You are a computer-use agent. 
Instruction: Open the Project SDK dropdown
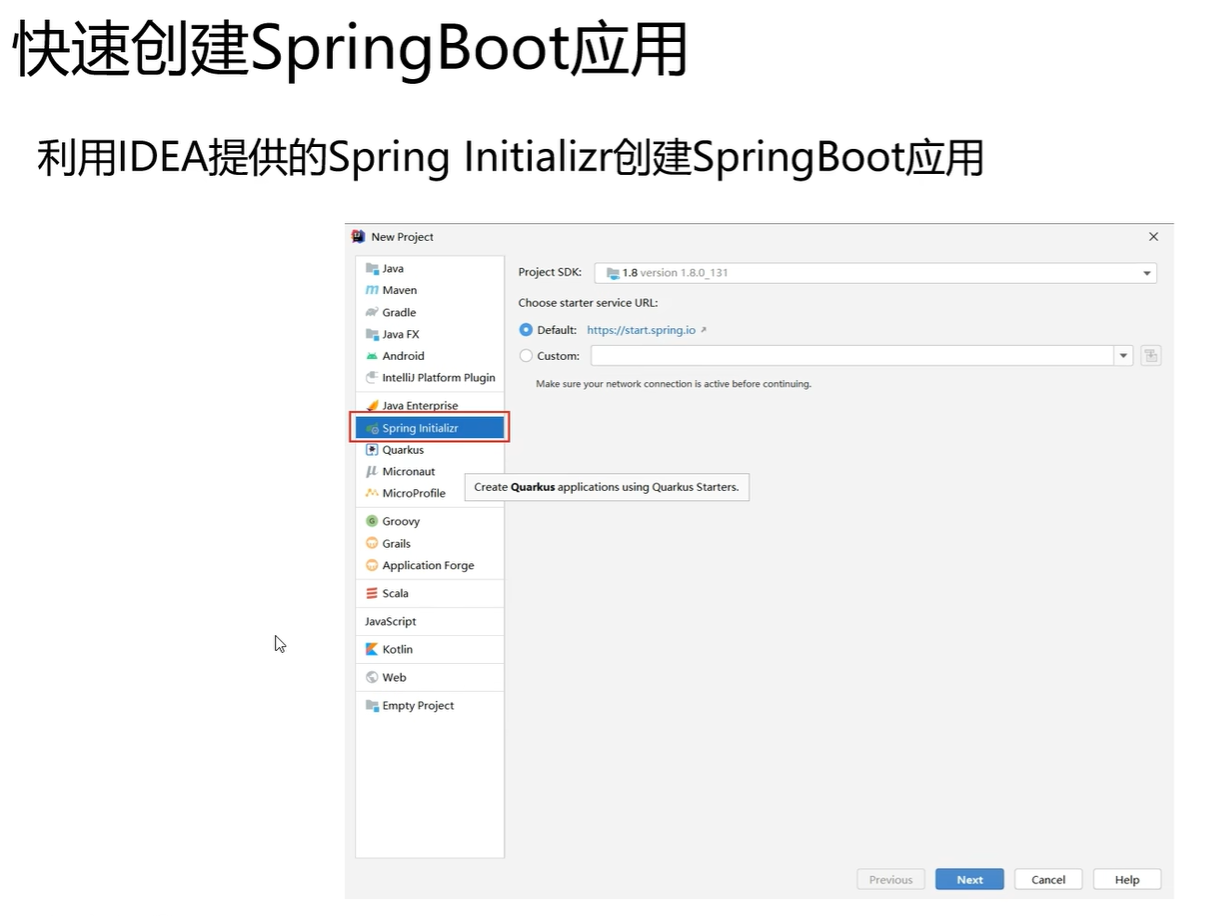(x=875, y=273)
